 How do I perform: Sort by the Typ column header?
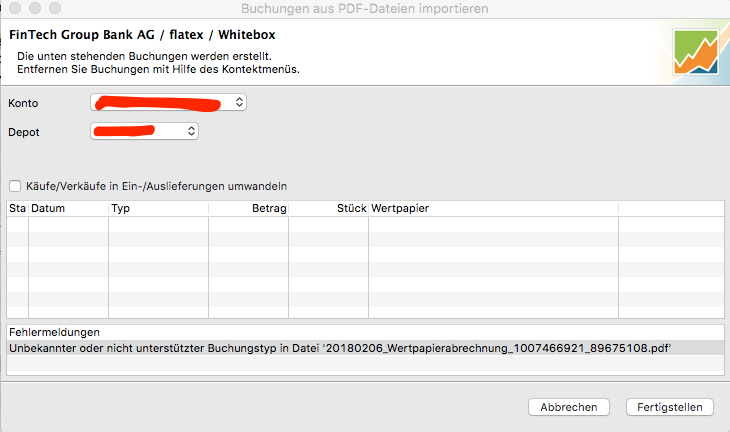click(158, 208)
